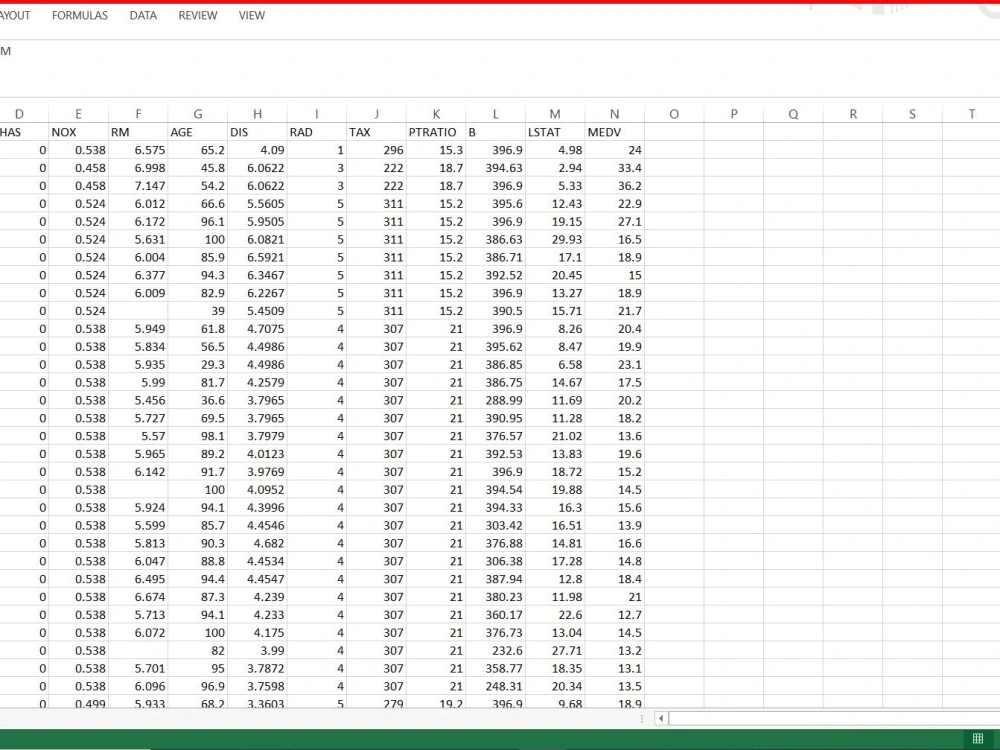Click the RM header cell
Screen dimensions: 1000x750
click(x=138, y=132)
